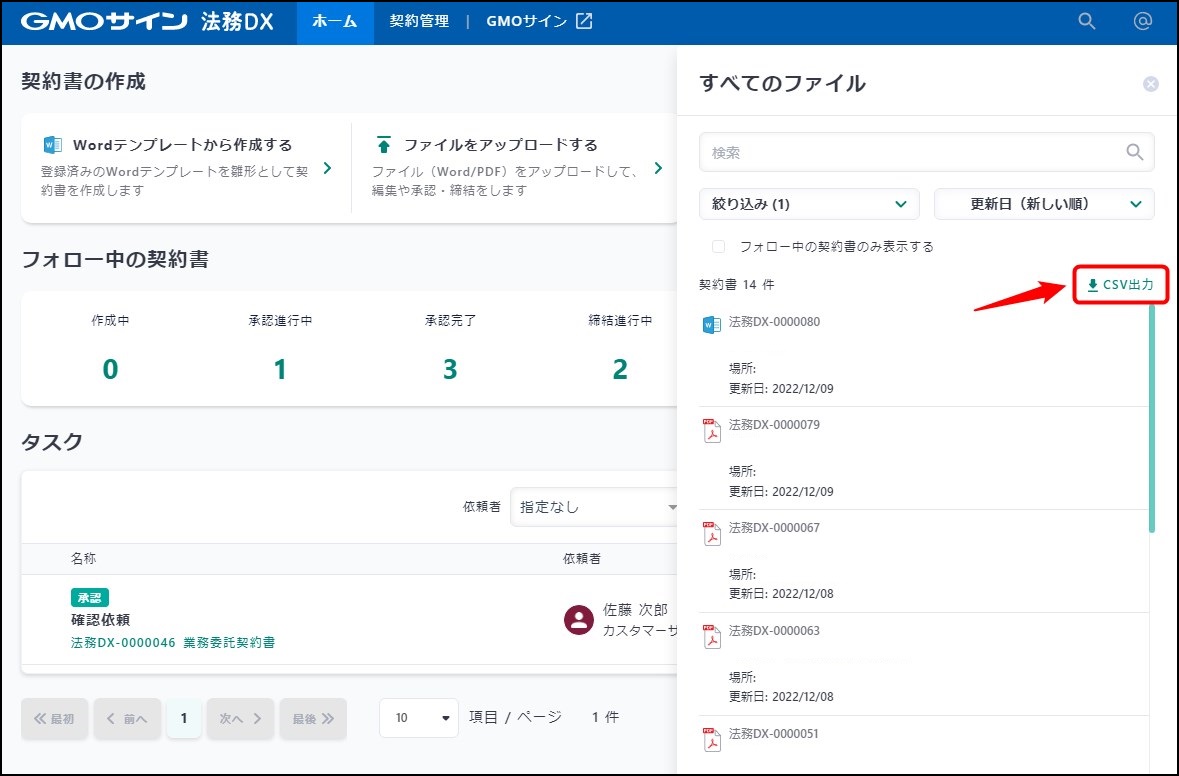The image size is (1179, 776).
Task: Click the 佐藤 次郎 name
Action: click(635, 610)
